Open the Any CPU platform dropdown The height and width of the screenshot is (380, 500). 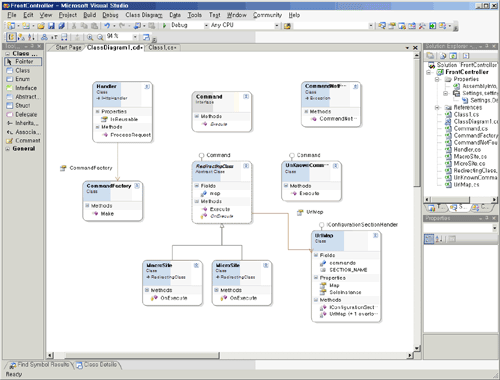tap(277, 25)
